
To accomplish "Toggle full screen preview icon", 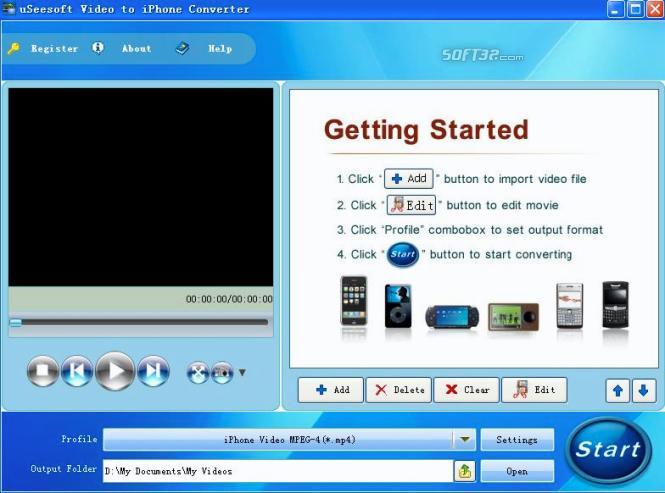I will click(x=197, y=373).
